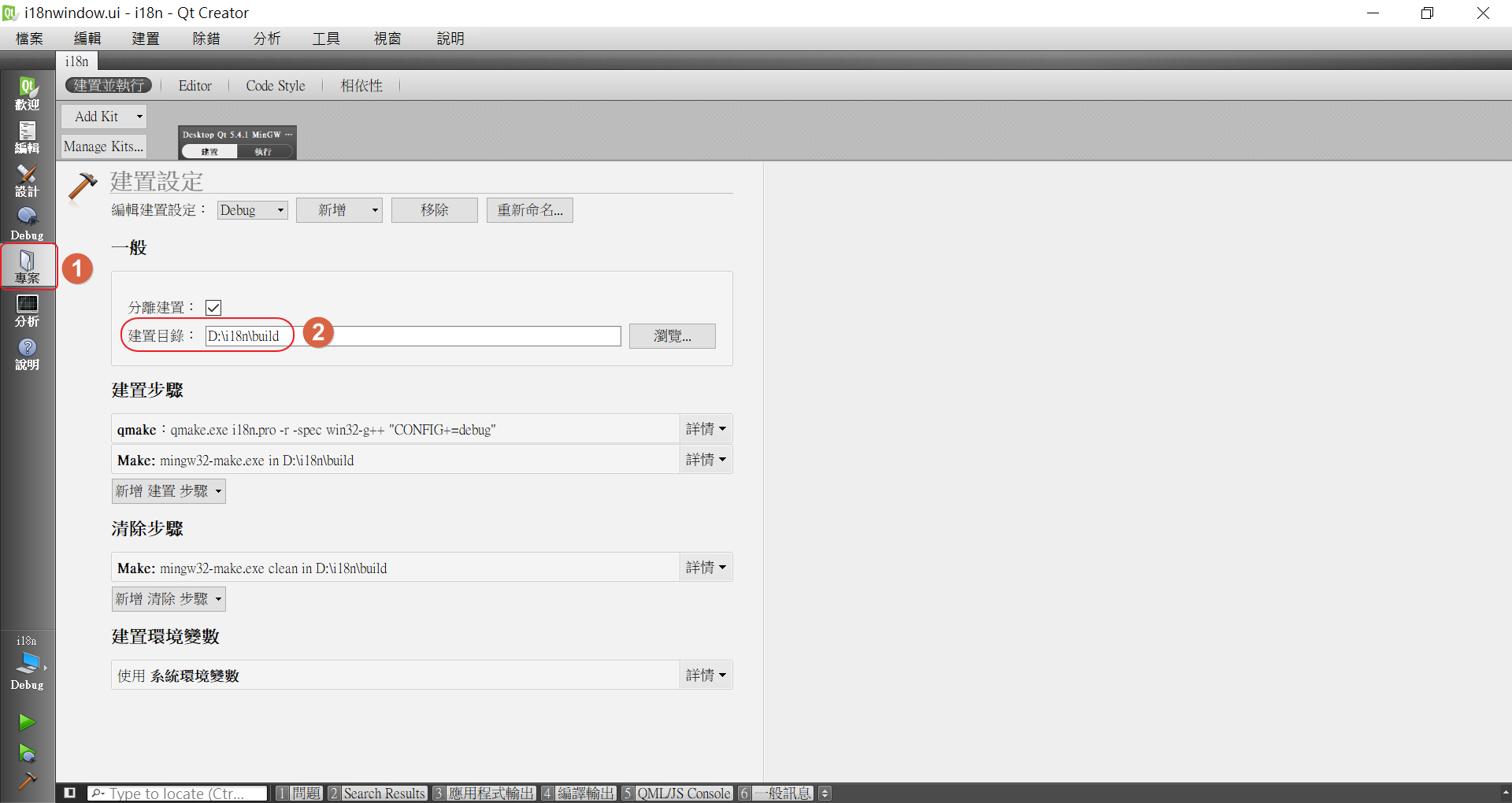Screen dimensions: 1512x803
Task: Toggle the 分離建置 shadow build checkbox
Action: pyautogui.click(x=213, y=308)
